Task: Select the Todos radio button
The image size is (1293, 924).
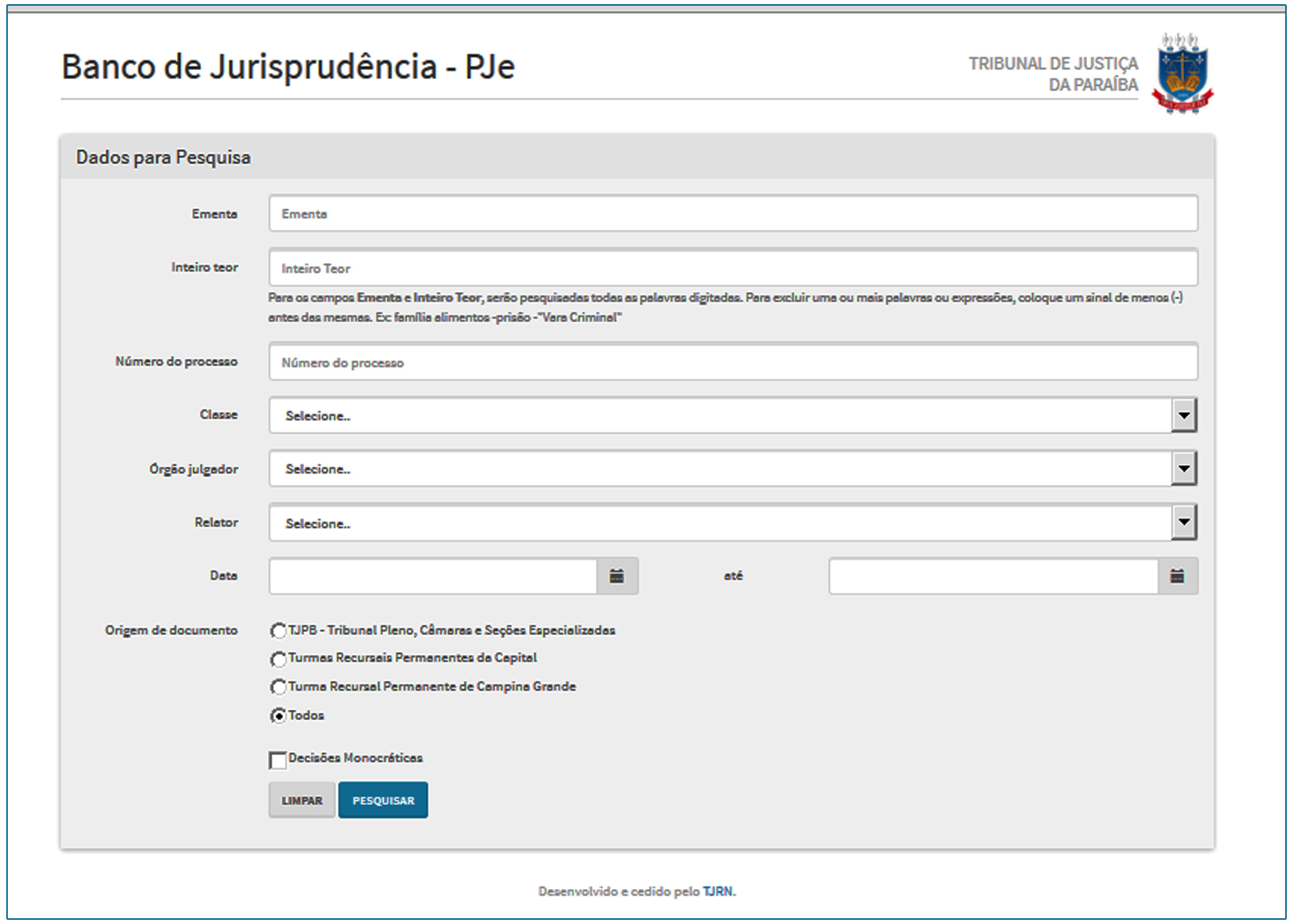Action: (x=278, y=715)
